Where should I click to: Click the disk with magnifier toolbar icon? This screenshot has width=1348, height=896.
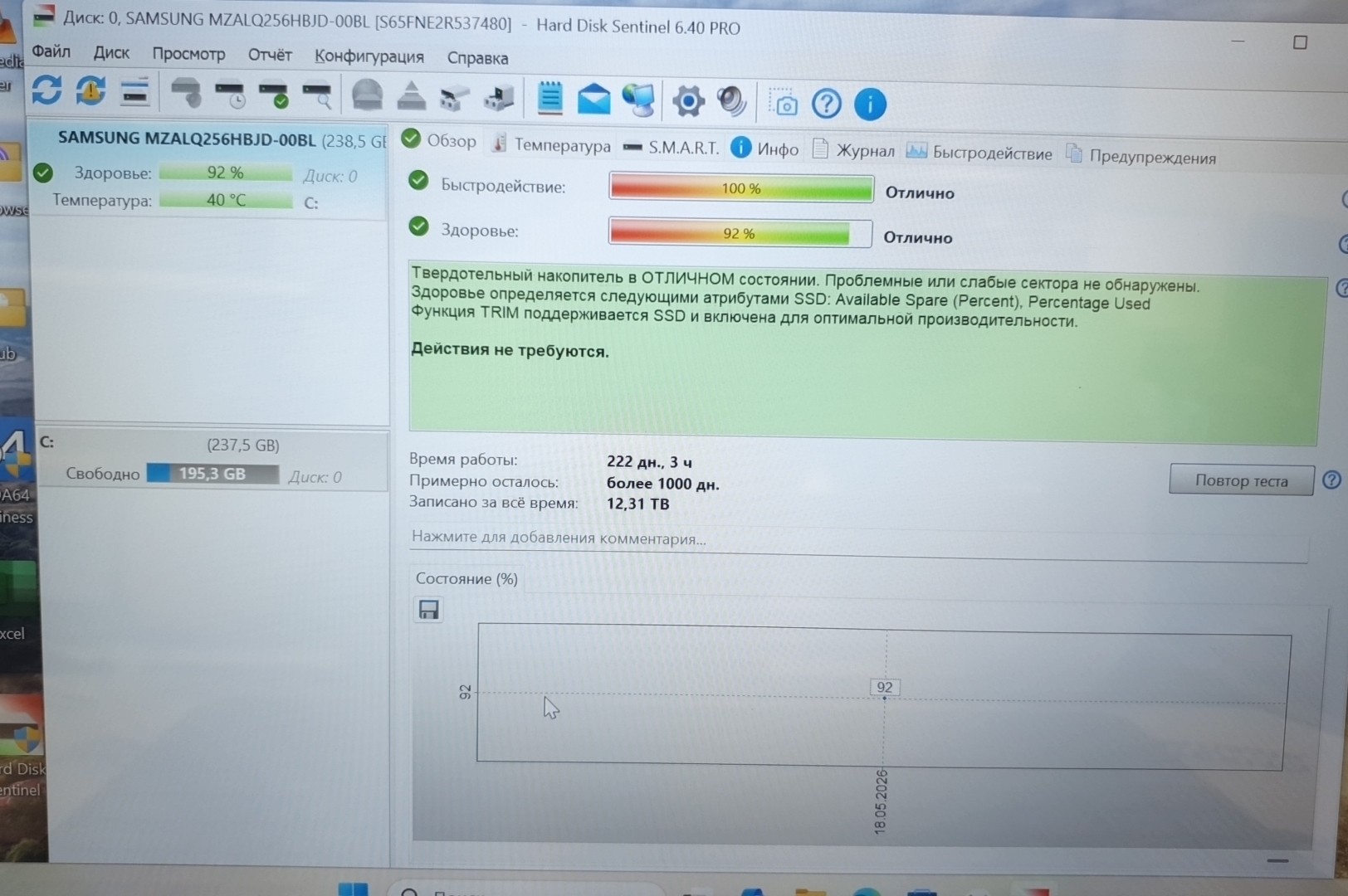coord(317,95)
